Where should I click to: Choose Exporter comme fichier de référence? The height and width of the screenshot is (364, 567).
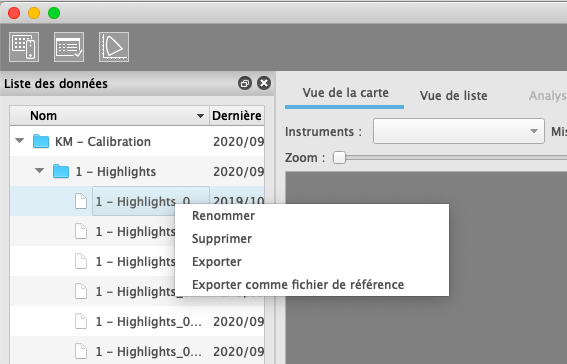(298, 285)
